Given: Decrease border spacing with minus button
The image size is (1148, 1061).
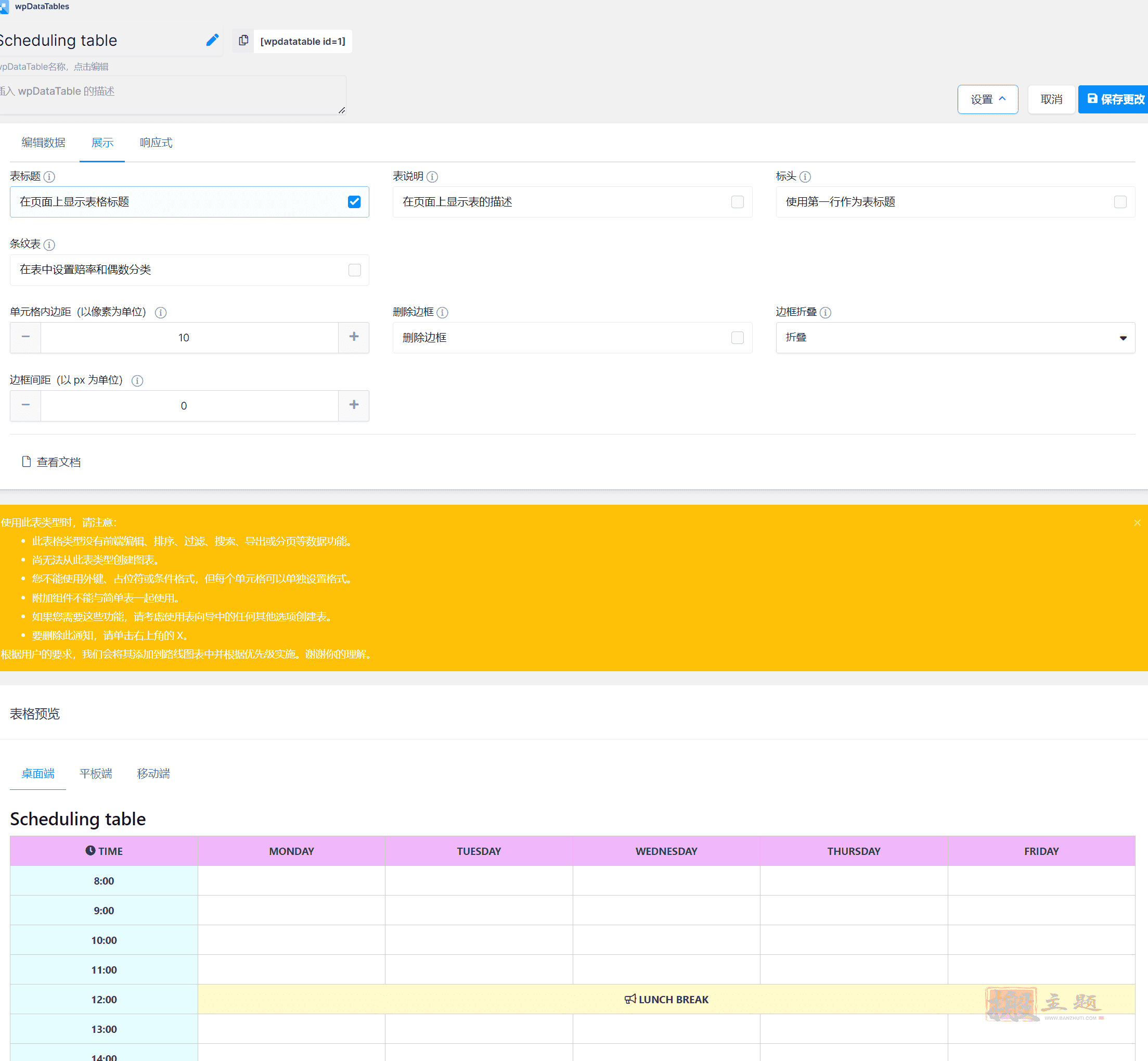Looking at the screenshot, I should click(x=25, y=406).
